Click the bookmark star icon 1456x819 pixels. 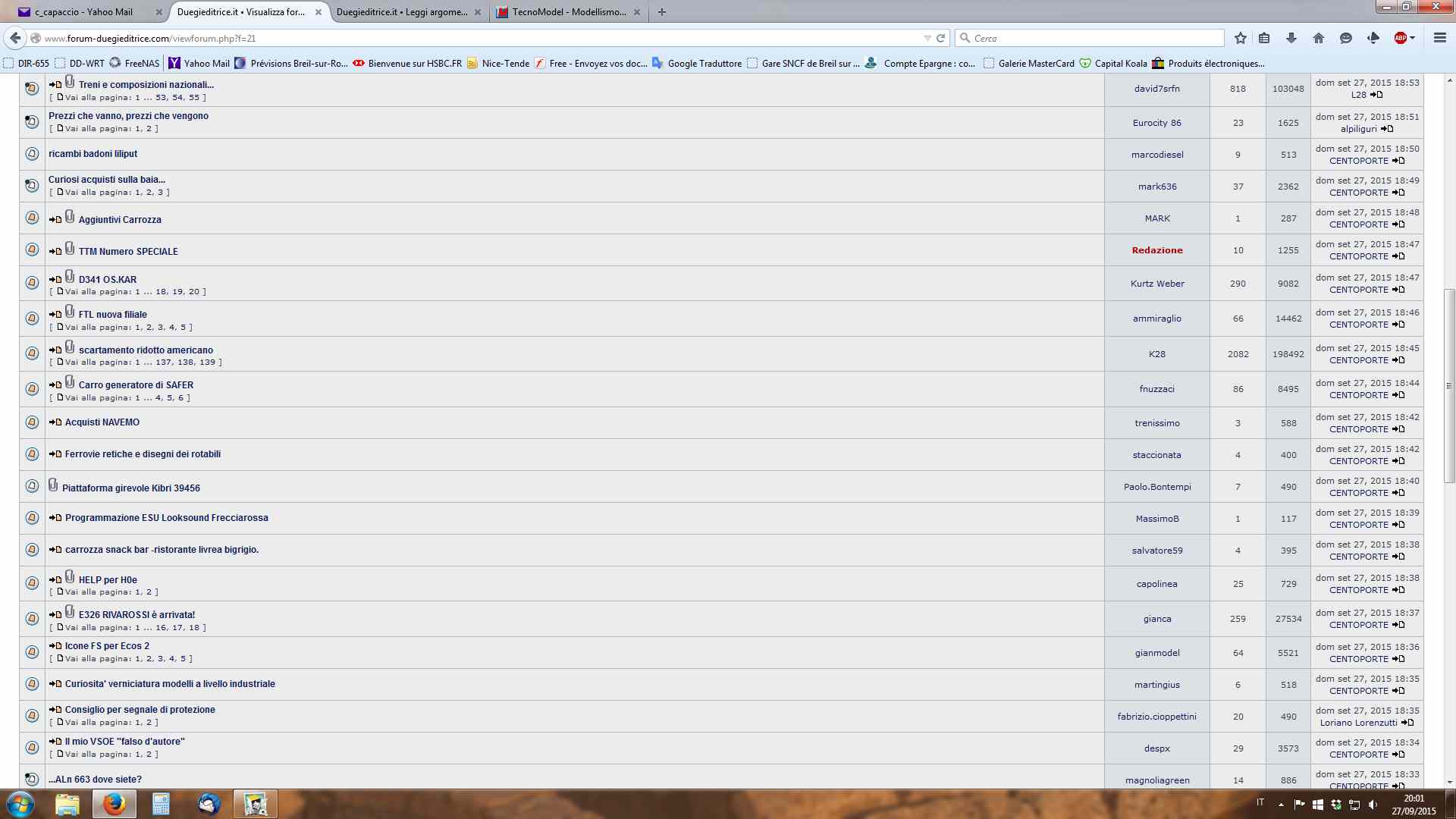pyautogui.click(x=1240, y=38)
